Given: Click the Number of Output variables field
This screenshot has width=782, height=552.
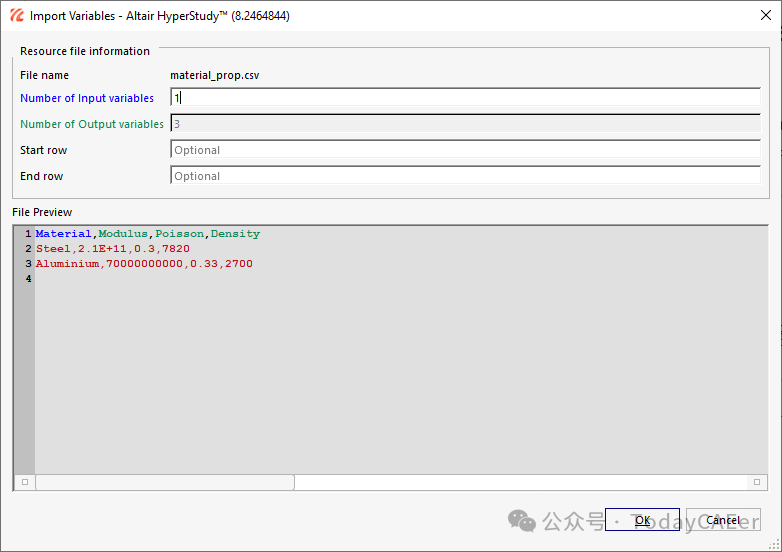Looking at the screenshot, I should [465, 124].
